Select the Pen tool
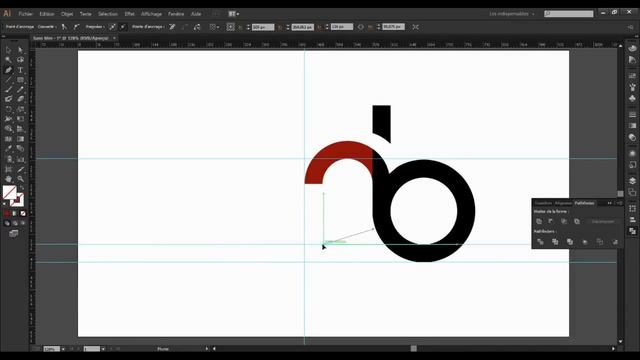The image size is (640, 360). coord(8,70)
